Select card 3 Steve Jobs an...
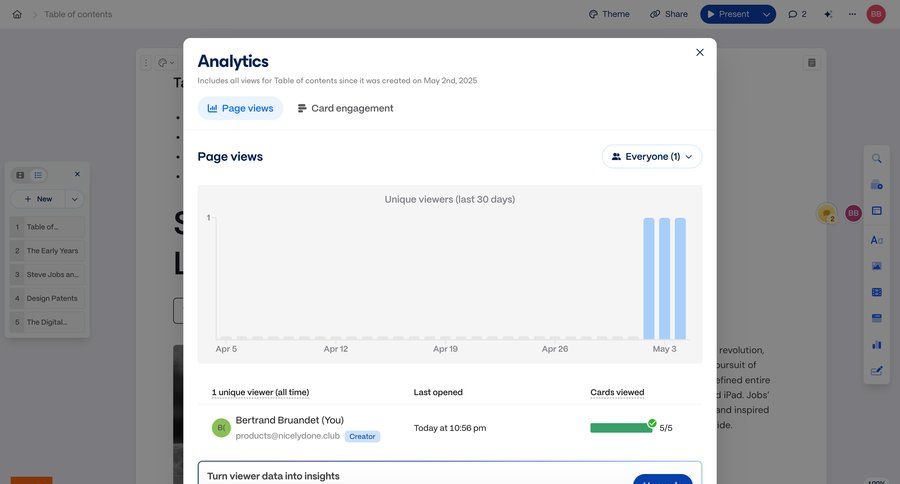This screenshot has width=900, height=484. click(47, 274)
